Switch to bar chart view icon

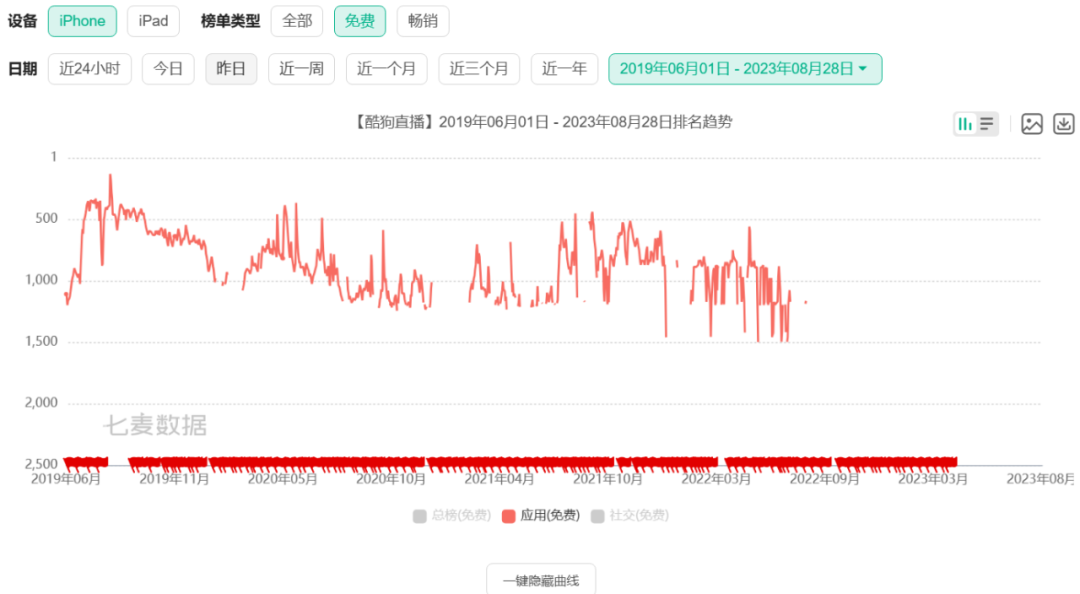pos(965,124)
